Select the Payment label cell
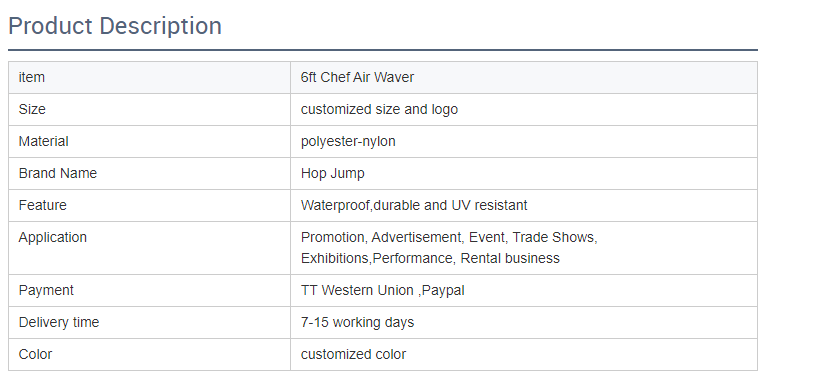This screenshot has width=816, height=380. [149, 290]
